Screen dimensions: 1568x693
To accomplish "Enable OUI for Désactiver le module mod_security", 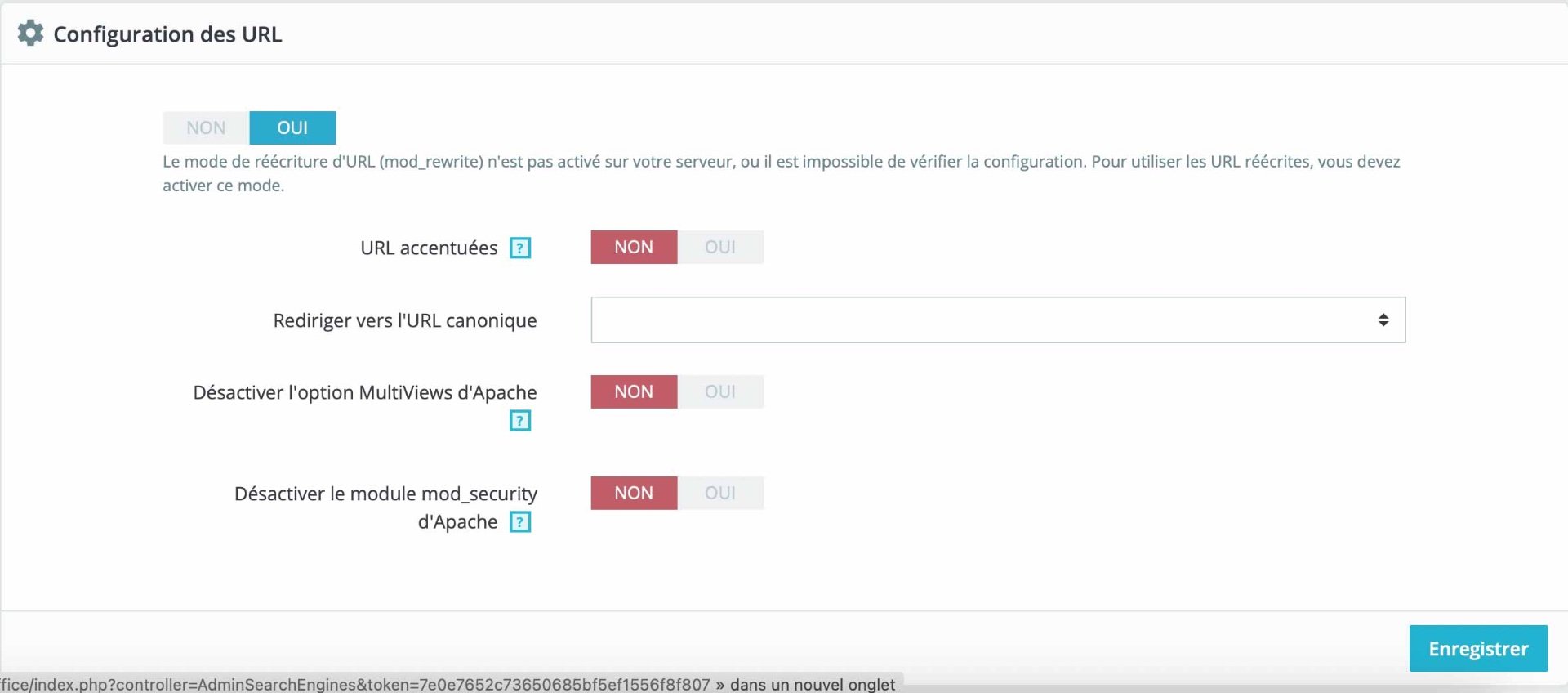I will click(720, 493).
